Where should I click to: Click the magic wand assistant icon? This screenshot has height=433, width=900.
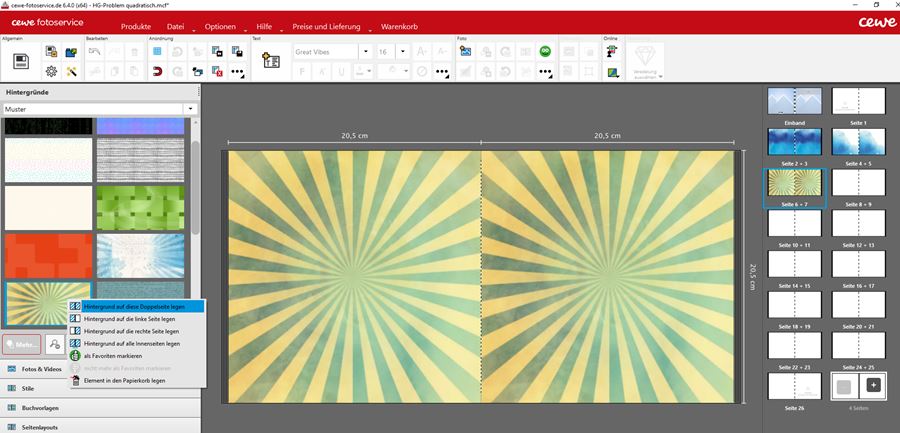point(71,71)
